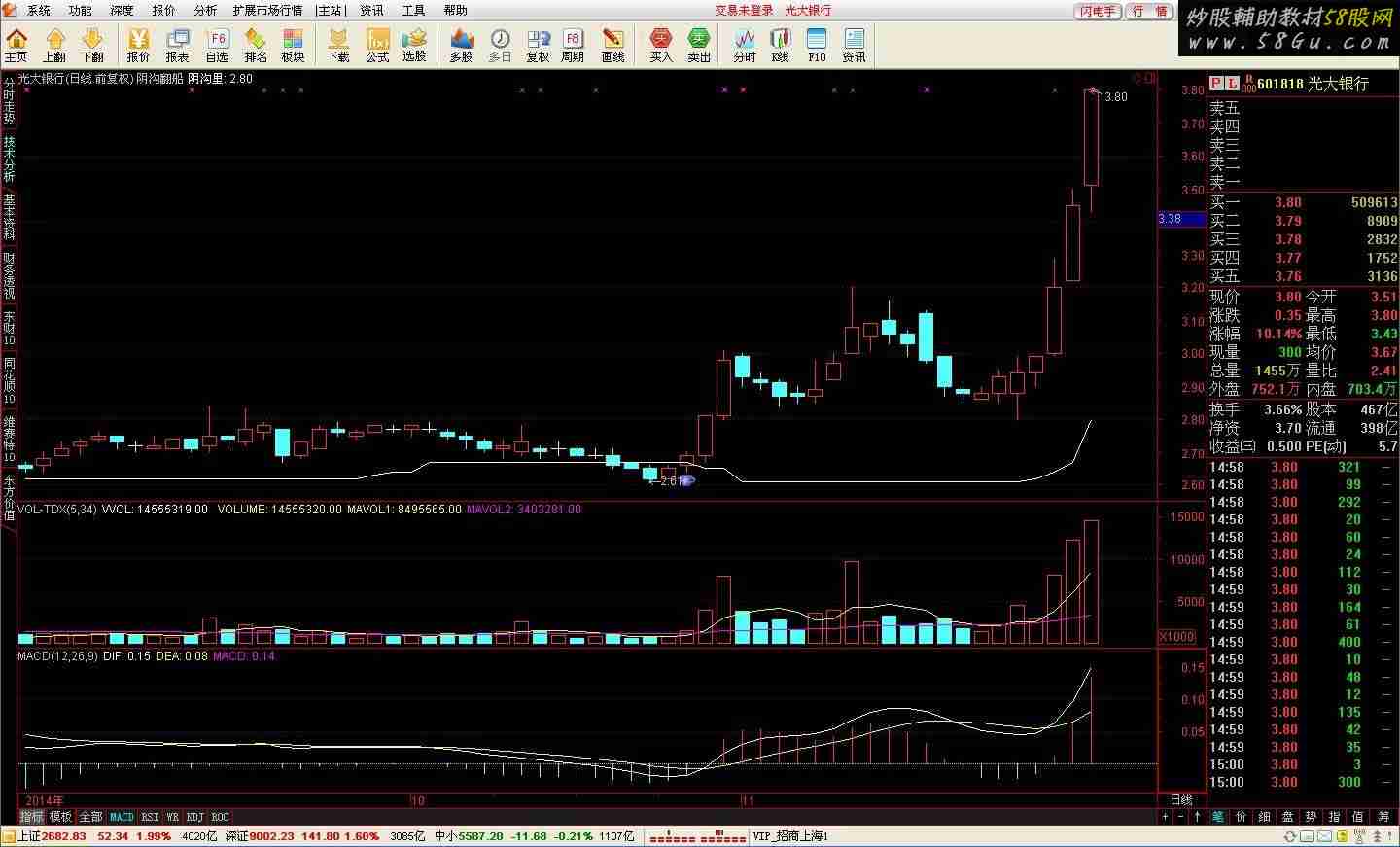
Task: Click the 多日 multi-day clock icon
Action: tap(500, 45)
